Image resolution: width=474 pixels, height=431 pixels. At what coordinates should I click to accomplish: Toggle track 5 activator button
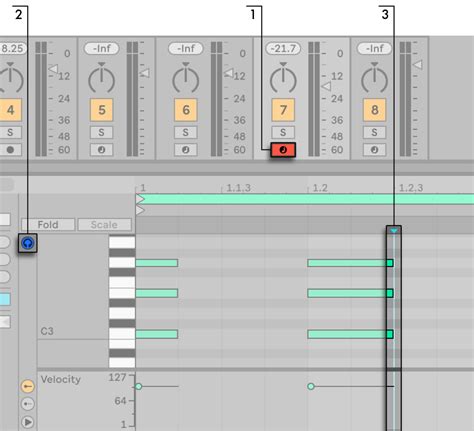pyautogui.click(x=102, y=110)
